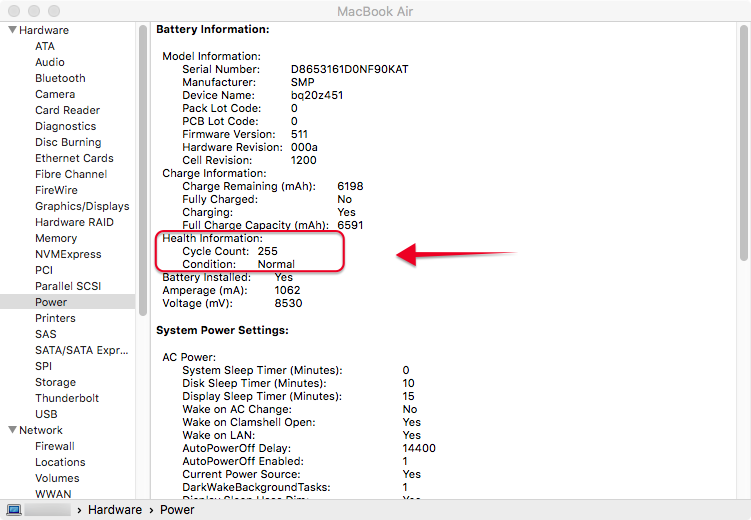Screen dimensions: 751x520
Task: Click the Condition value Normal
Action: [x=276, y=264]
